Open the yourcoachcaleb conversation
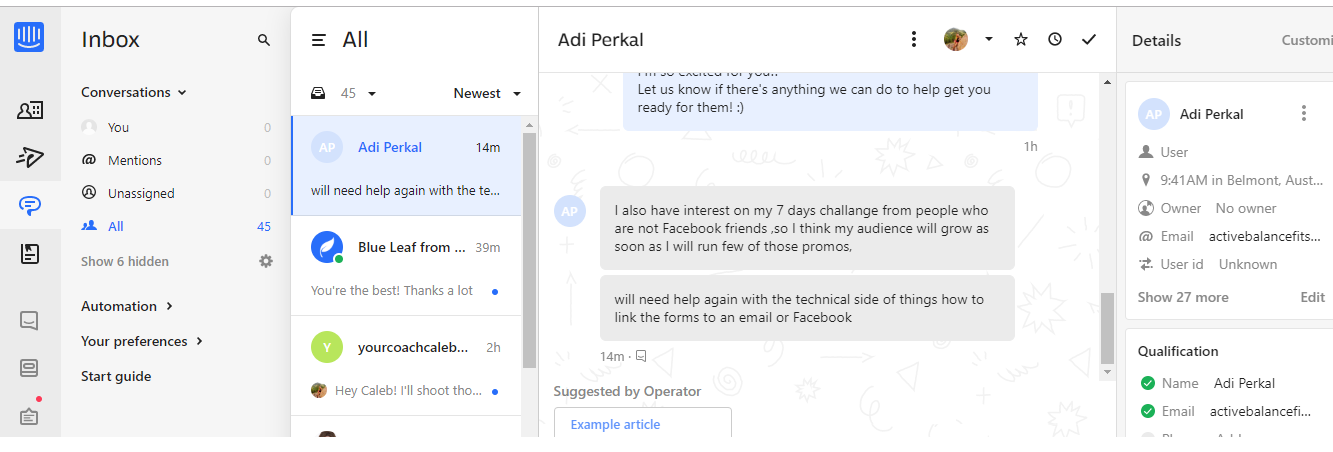Screen dimensions: 1333x452 (406, 365)
